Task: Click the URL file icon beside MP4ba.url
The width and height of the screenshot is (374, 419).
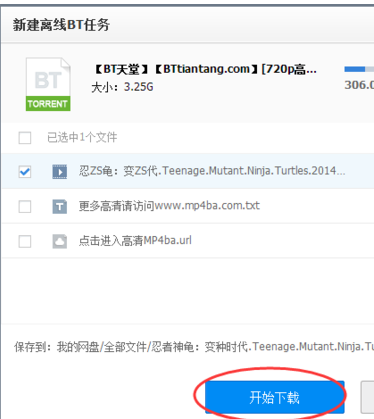Action: point(60,241)
